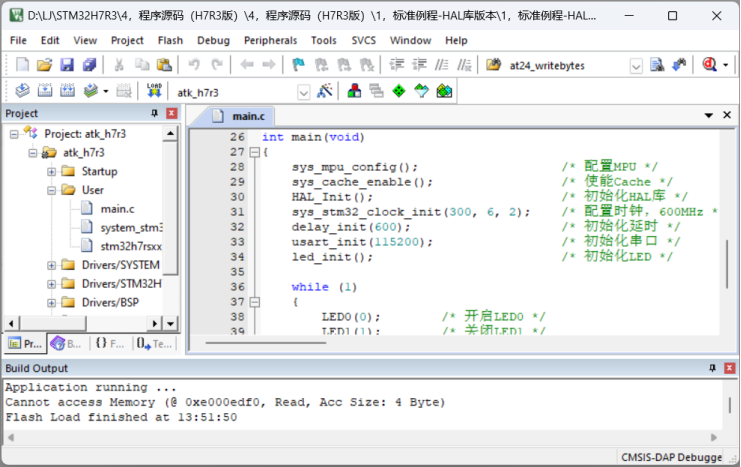Image resolution: width=741 pixels, height=467 pixels.
Task: Click the Manage Run-Time Environment green diamond icon
Action: coord(399,91)
